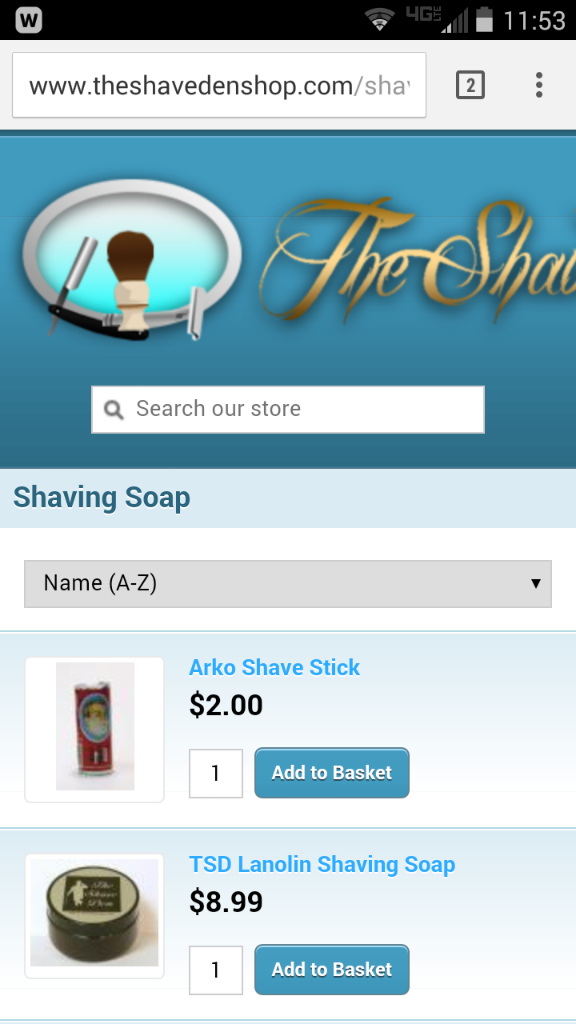The width and height of the screenshot is (576, 1024).
Task: Select the TSD Lanolin Soap quantity box
Action: click(216, 970)
